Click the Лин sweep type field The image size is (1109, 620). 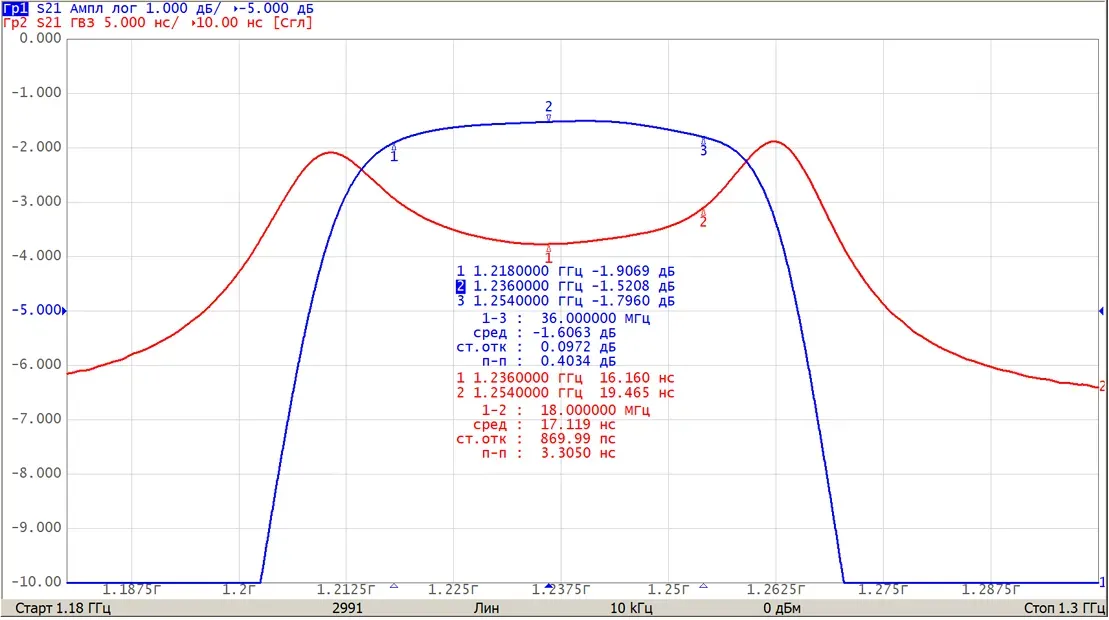pyautogui.click(x=487, y=609)
